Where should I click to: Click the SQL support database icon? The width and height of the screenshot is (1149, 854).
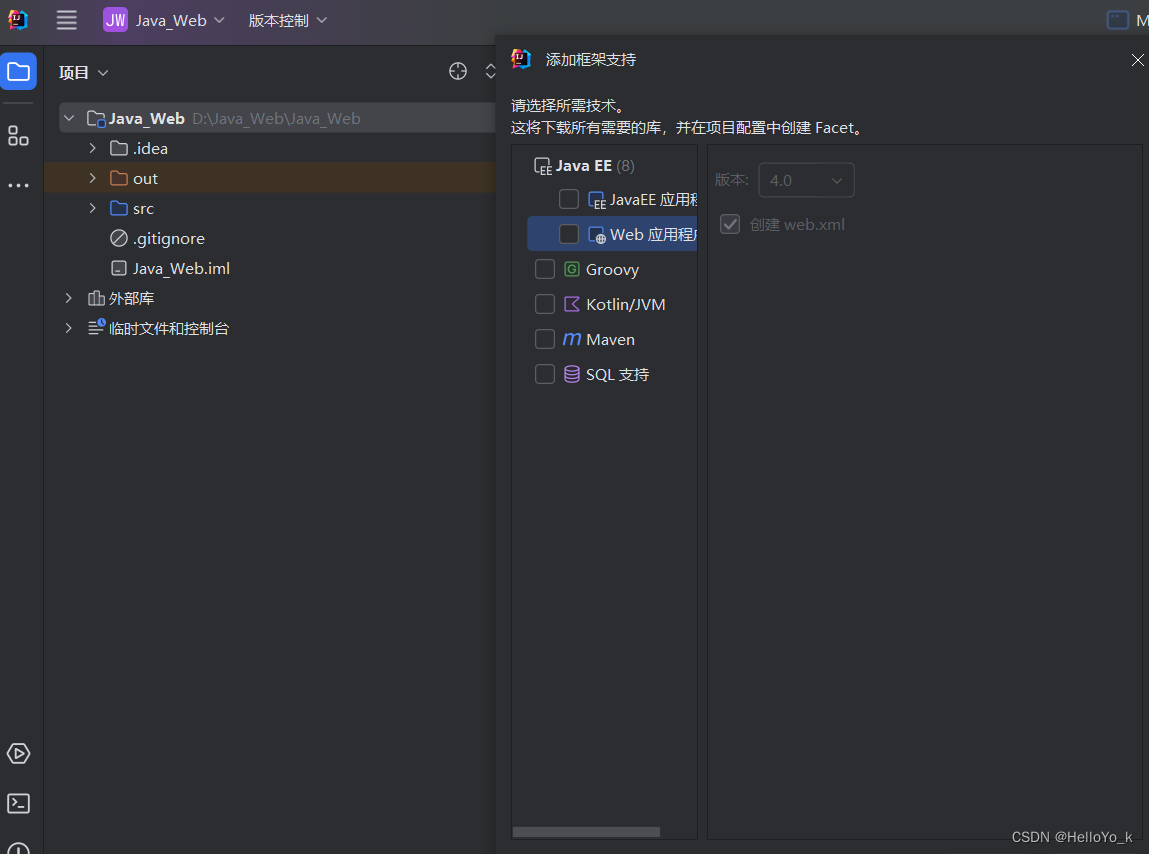tap(572, 375)
